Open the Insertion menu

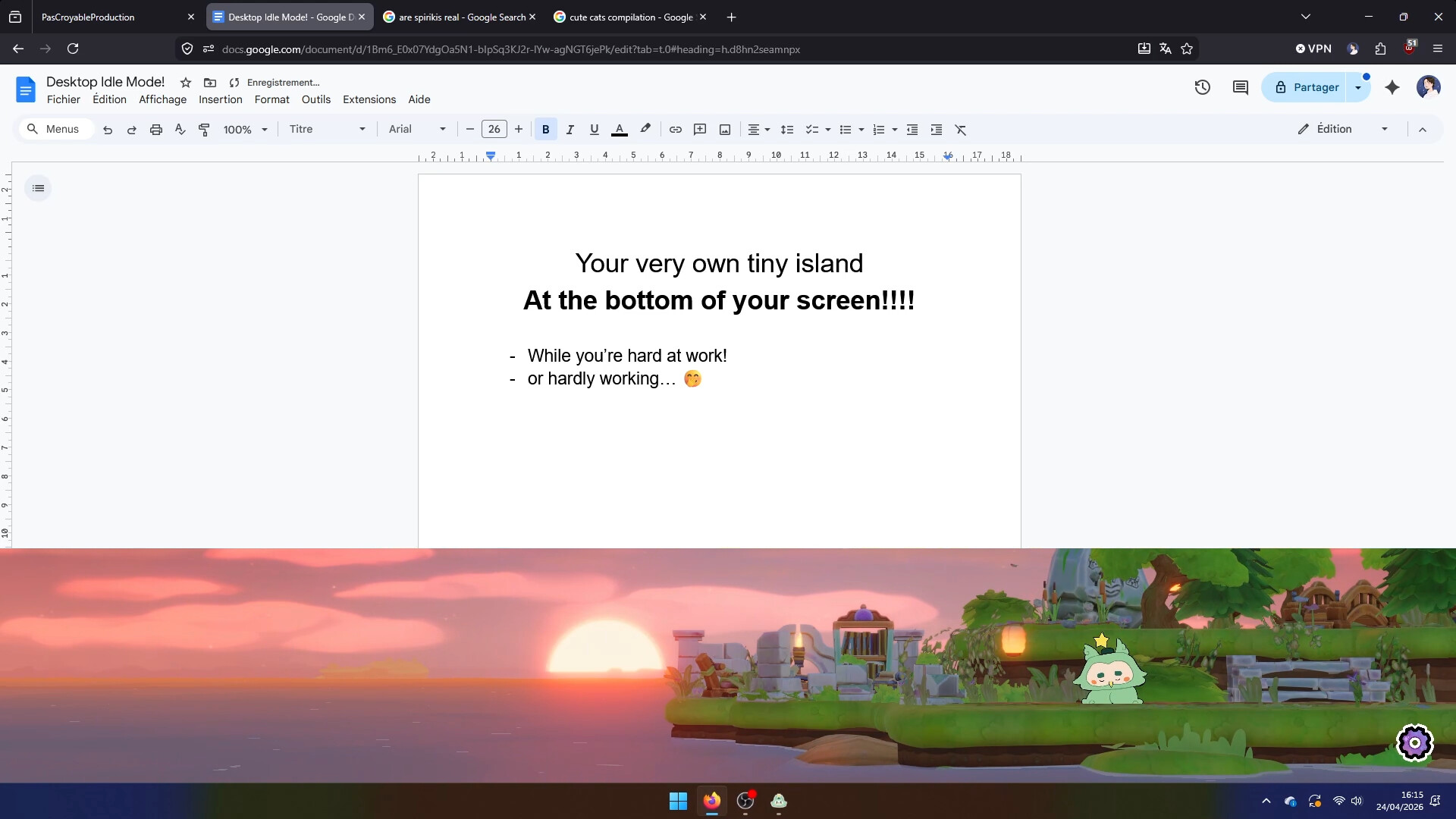[x=220, y=99]
